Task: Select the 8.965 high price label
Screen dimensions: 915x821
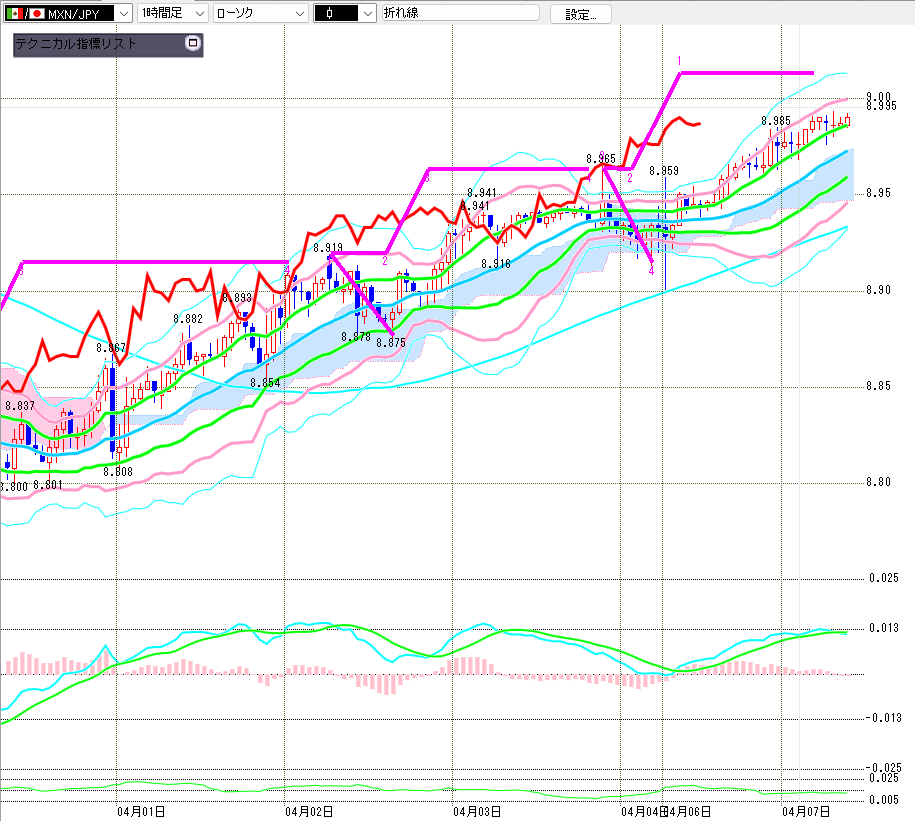Action: click(x=601, y=158)
